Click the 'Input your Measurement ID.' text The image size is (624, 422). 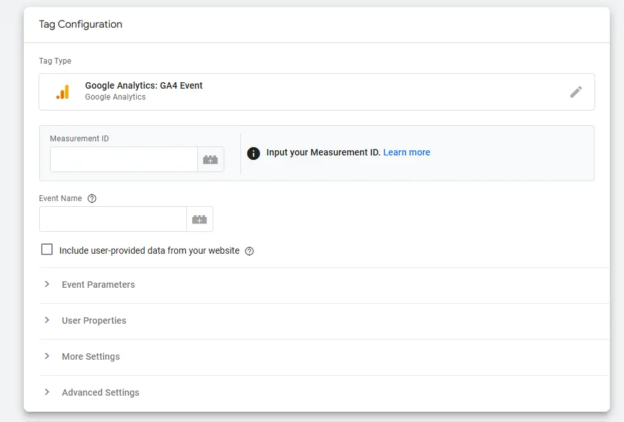point(323,152)
